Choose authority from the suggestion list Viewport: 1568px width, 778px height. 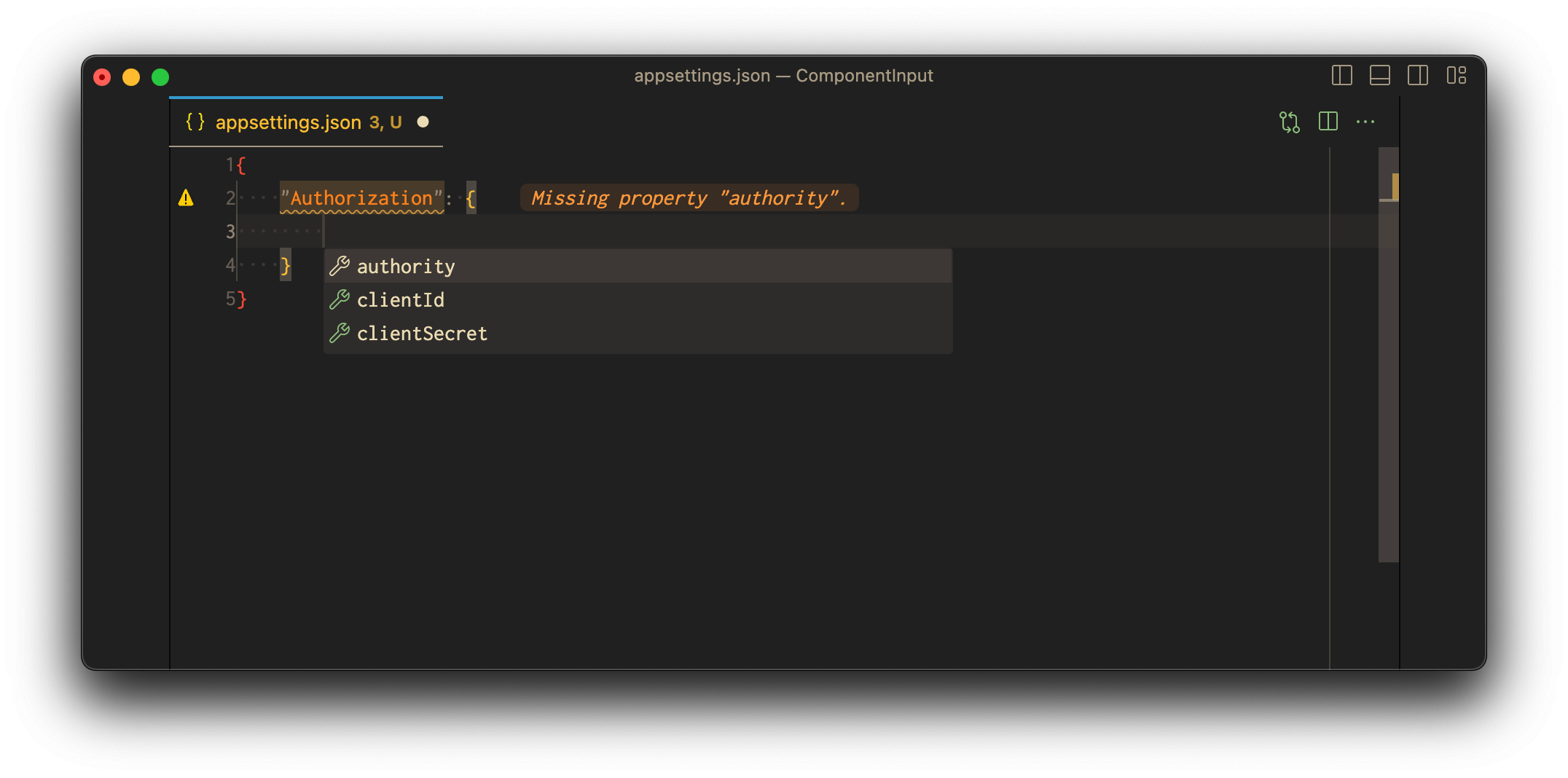click(638, 267)
